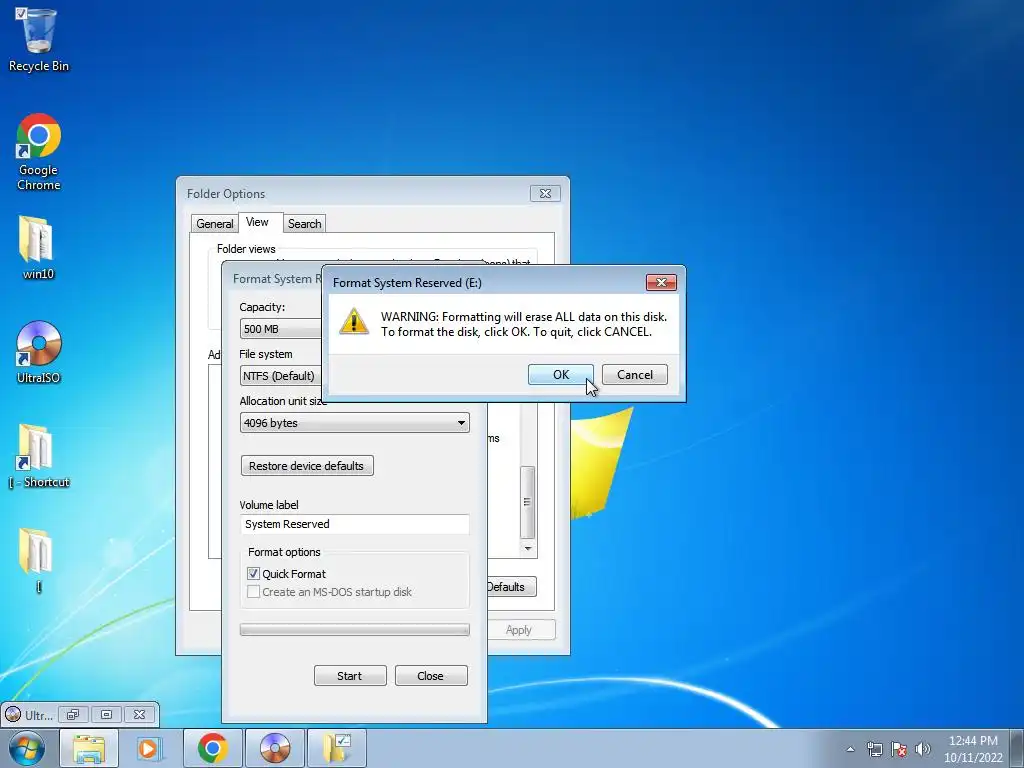Click the advanced settings scrollbar thumb
This screenshot has width=1024, height=768.
[527, 502]
